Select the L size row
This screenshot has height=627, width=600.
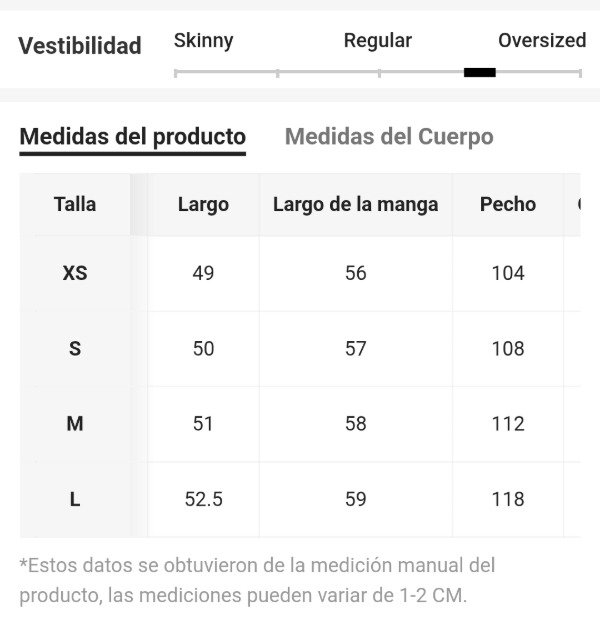click(75, 499)
